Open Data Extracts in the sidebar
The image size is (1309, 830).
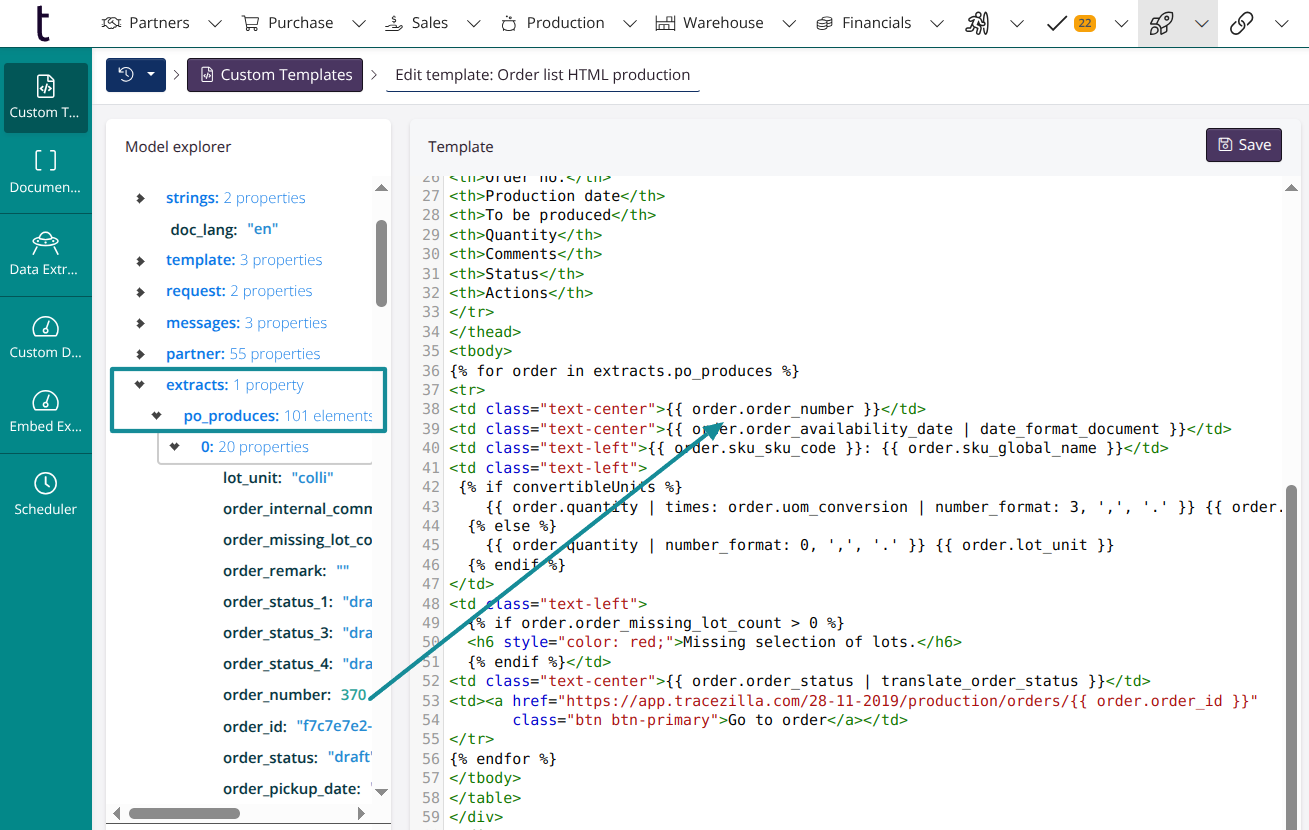pos(46,254)
